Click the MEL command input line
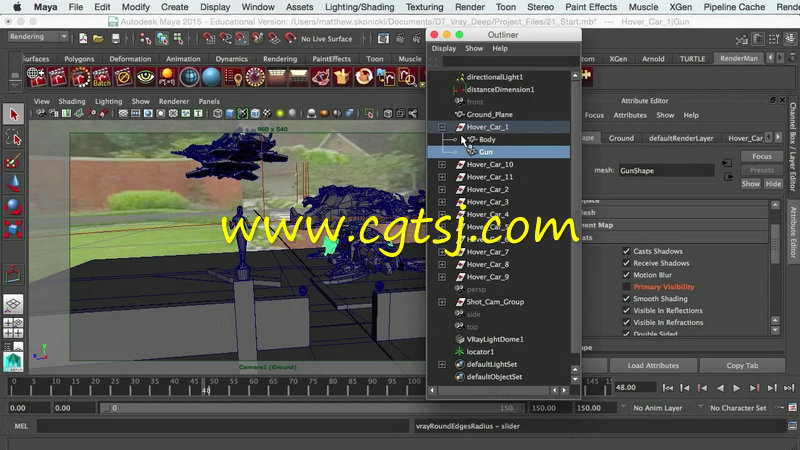This screenshot has width=800, height=450. [x=223, y=426]
